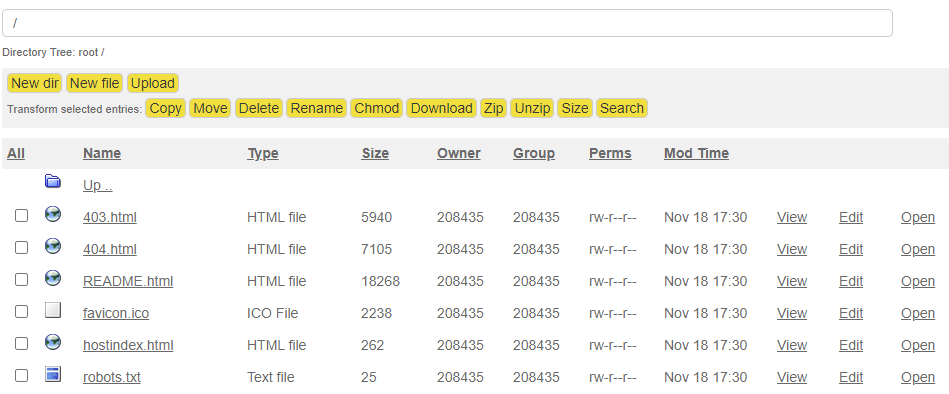Viewport: 949px width, 394px height.
Task: Click the globe icon for 404.html
Action: click(x=53, y=246)
